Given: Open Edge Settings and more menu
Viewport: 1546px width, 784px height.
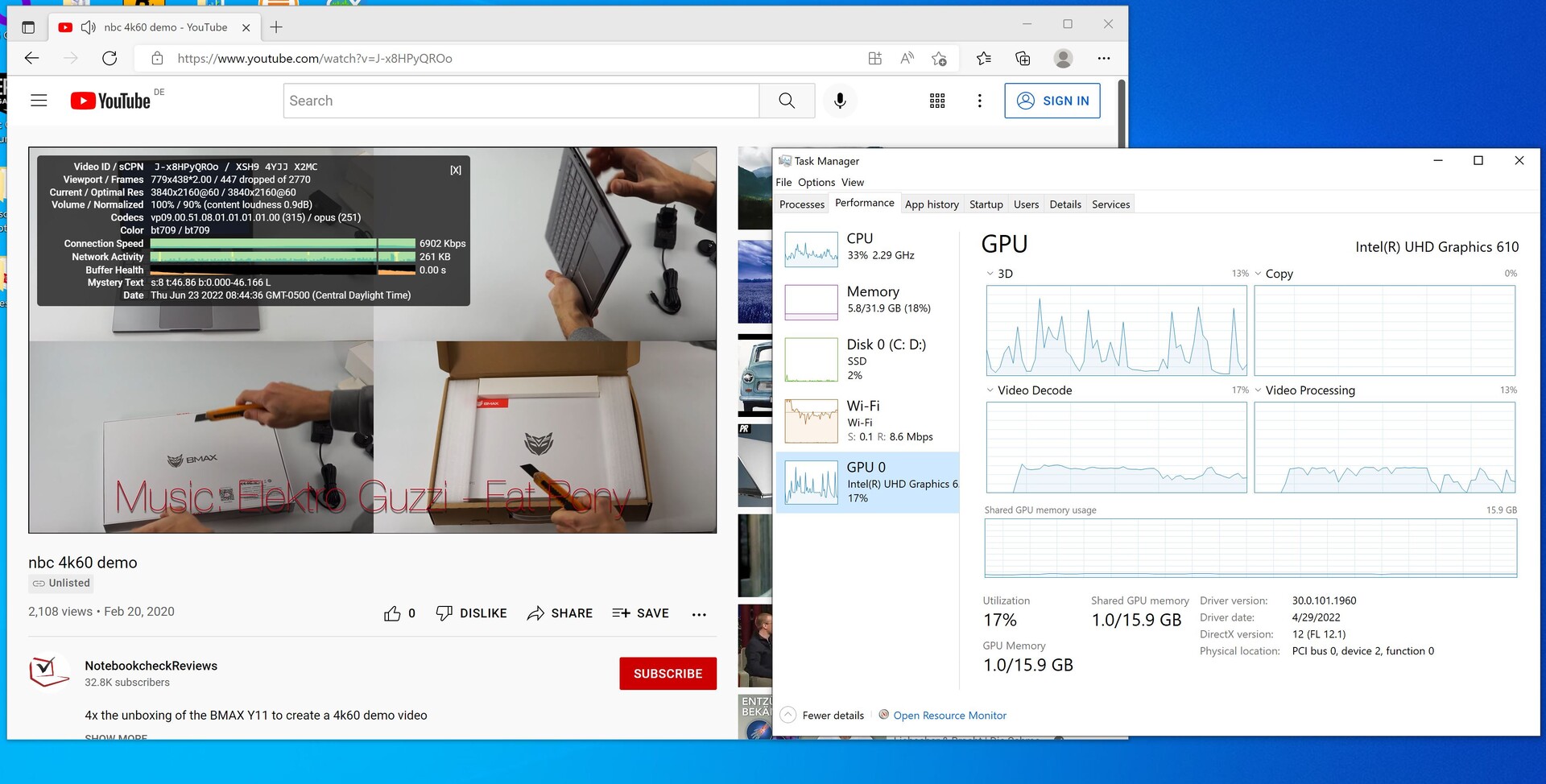Looking at the screenshot, I should click(1104, 58).
